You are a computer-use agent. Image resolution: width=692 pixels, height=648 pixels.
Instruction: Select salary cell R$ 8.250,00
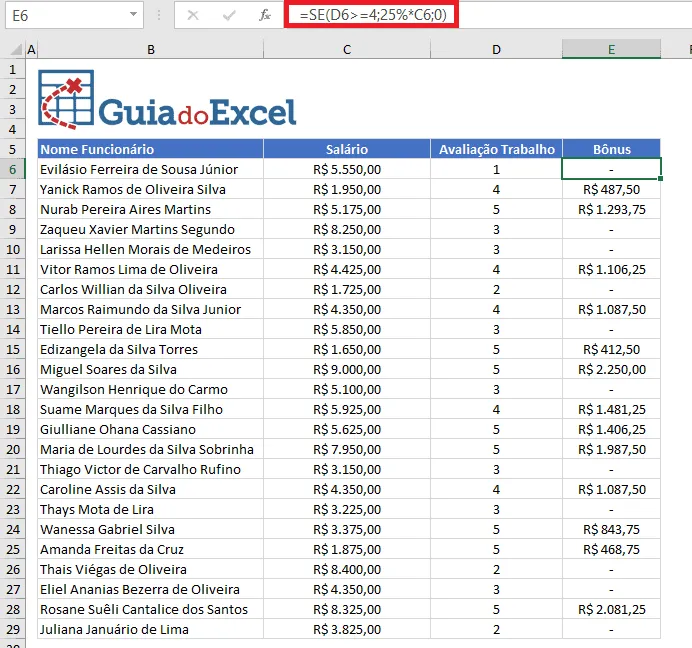[x=347, y=229]
